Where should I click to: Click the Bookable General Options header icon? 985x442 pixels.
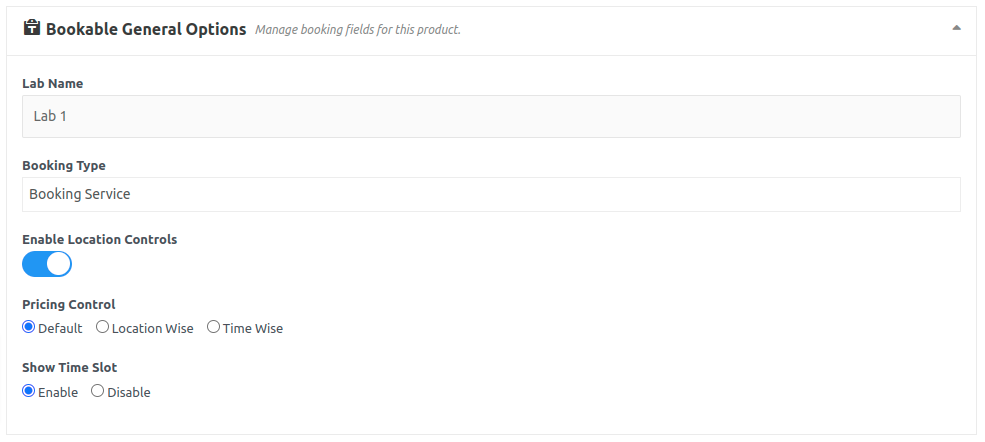pyautogui.click(x=31, y=29)
